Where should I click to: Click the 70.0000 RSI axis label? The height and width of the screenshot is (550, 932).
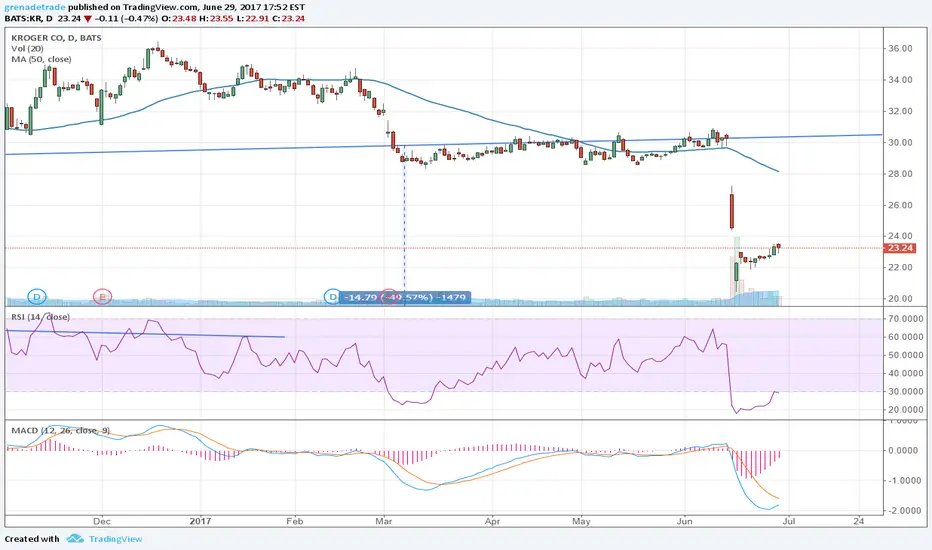pos(904,319)
